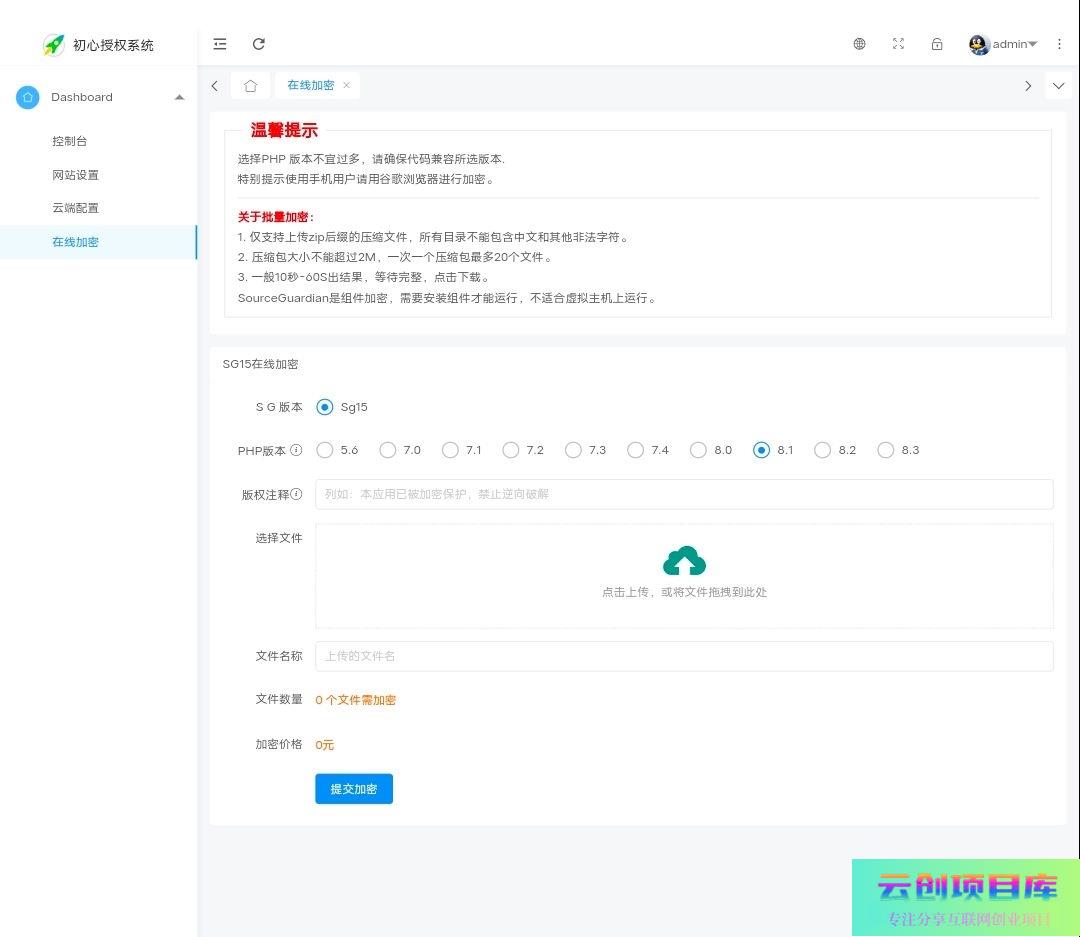1080x937 pixels.
Task: Close the 在线加密 tab
Action: (347, 86)
